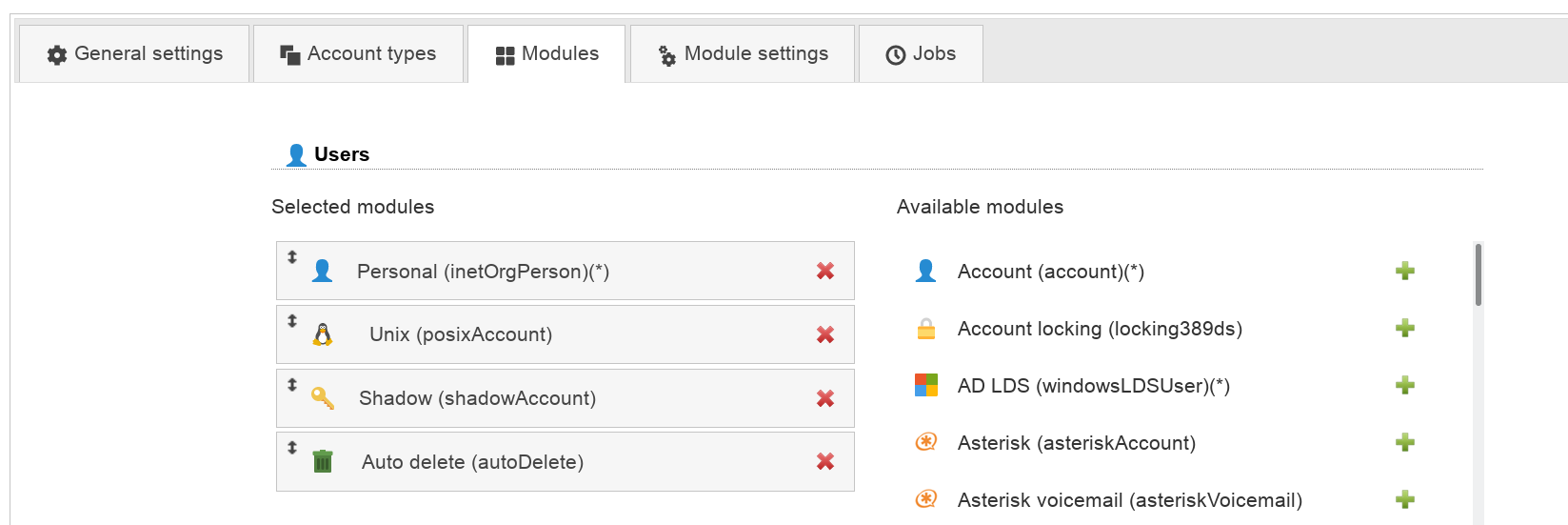Remove the Personal (inetOrgPerson) module
This screenshot has width=1568, height=525.
[825, 272]
